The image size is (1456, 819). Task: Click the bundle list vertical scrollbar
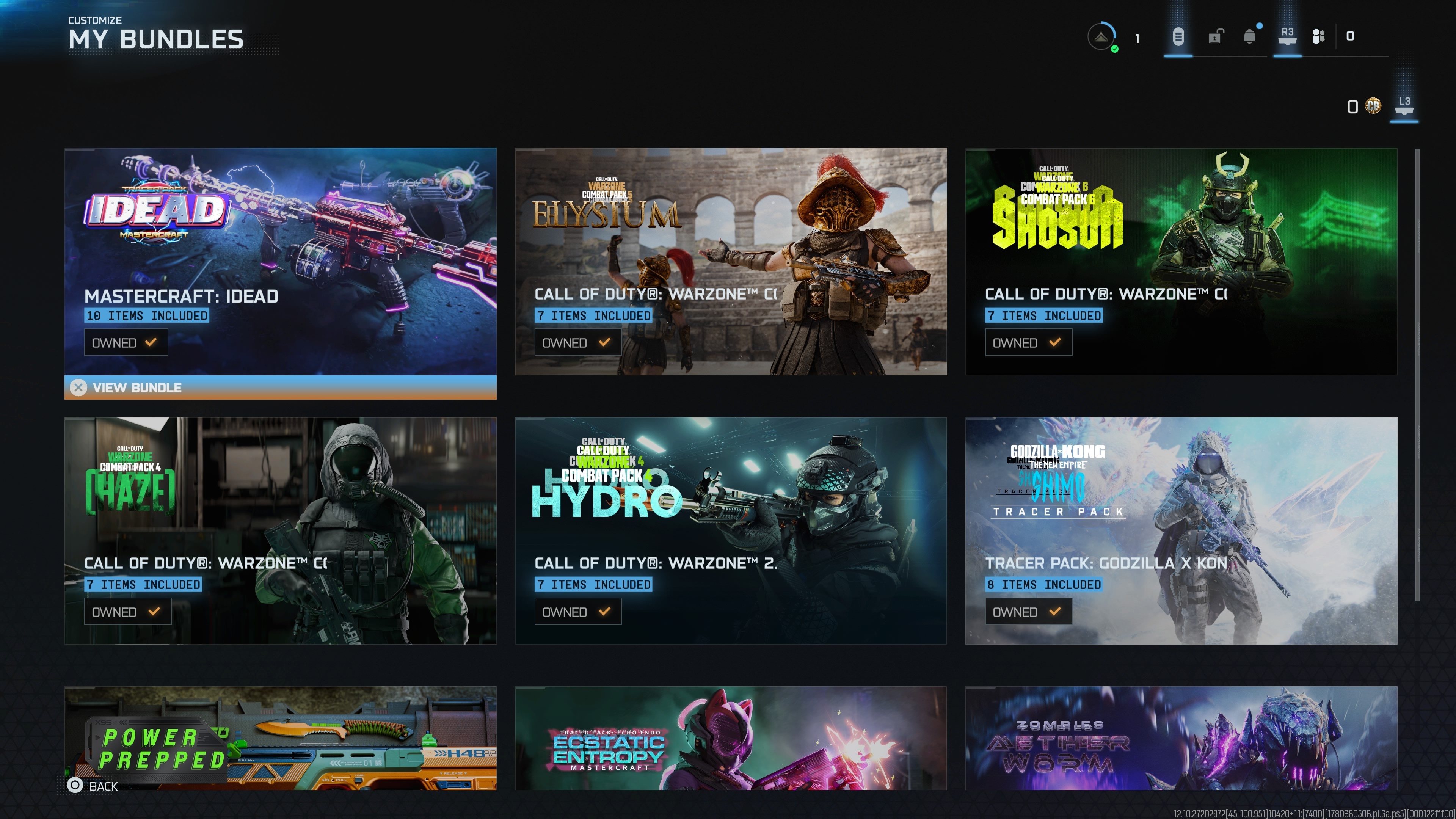point(1417,375)
